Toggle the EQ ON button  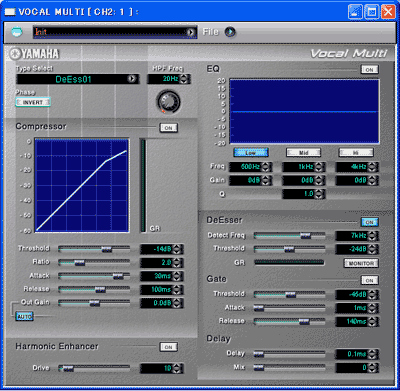pyautogui.click(x=369, y=70)
